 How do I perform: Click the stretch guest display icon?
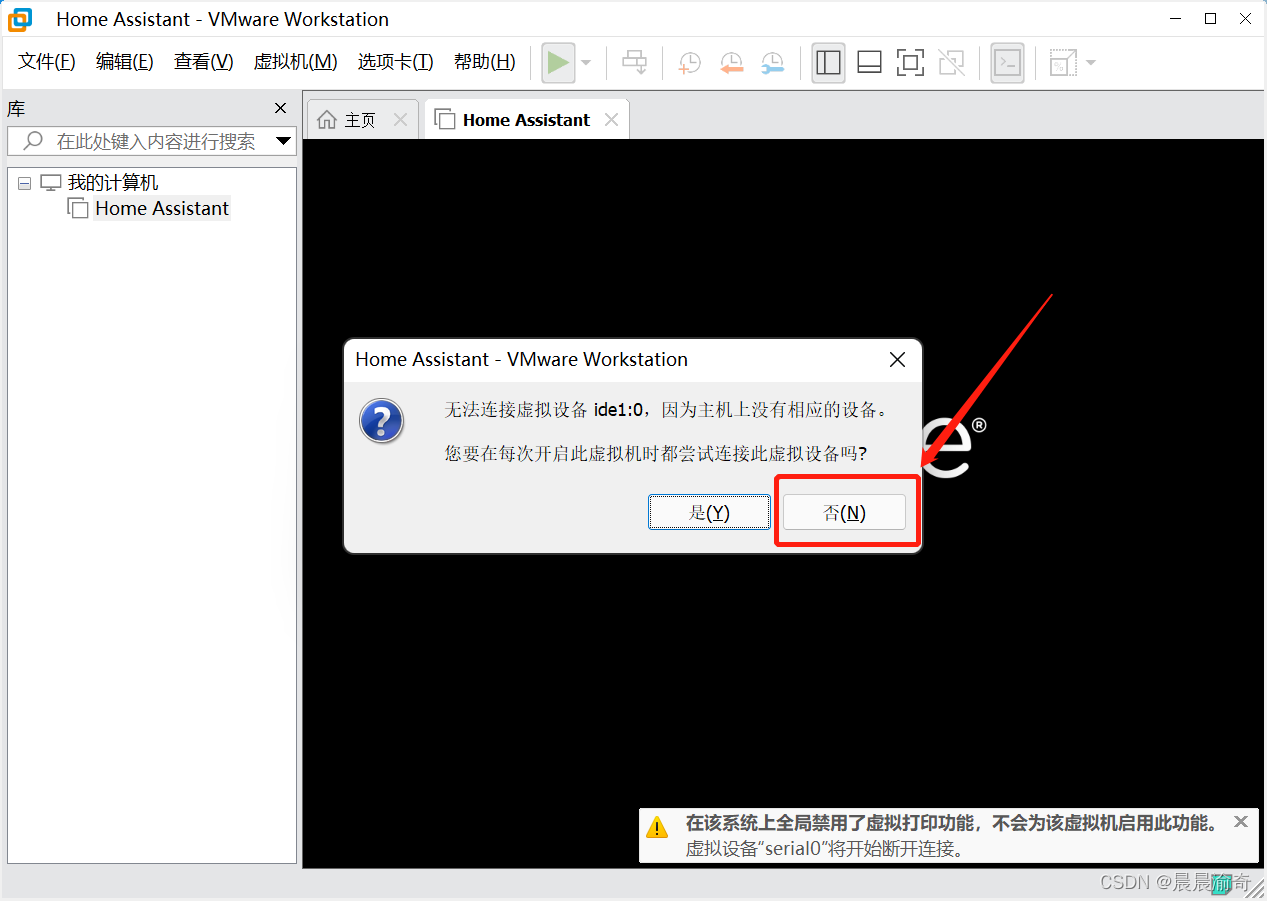click(1062, 63)
